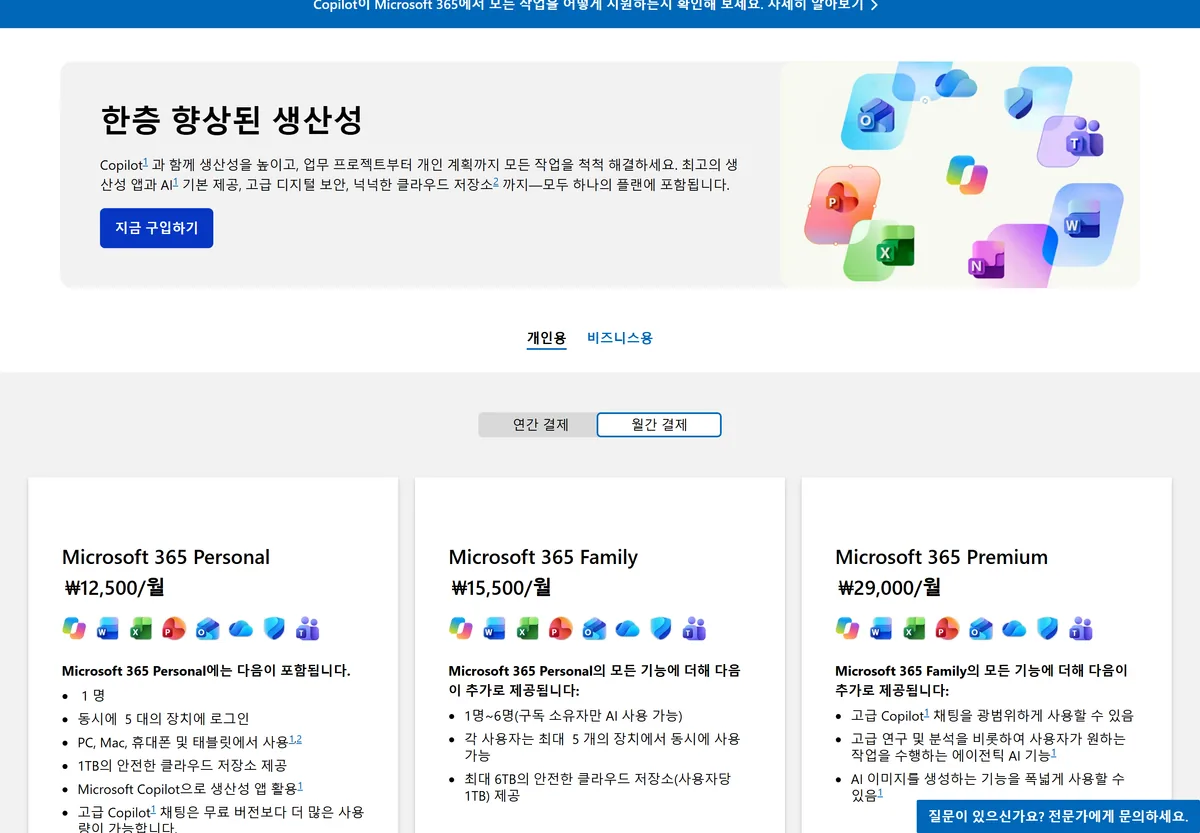Viewport: 1200px width, 833px height.
Task: Click footnote 1 after Copilot in the hero text
Action: [x=146, y=160]
